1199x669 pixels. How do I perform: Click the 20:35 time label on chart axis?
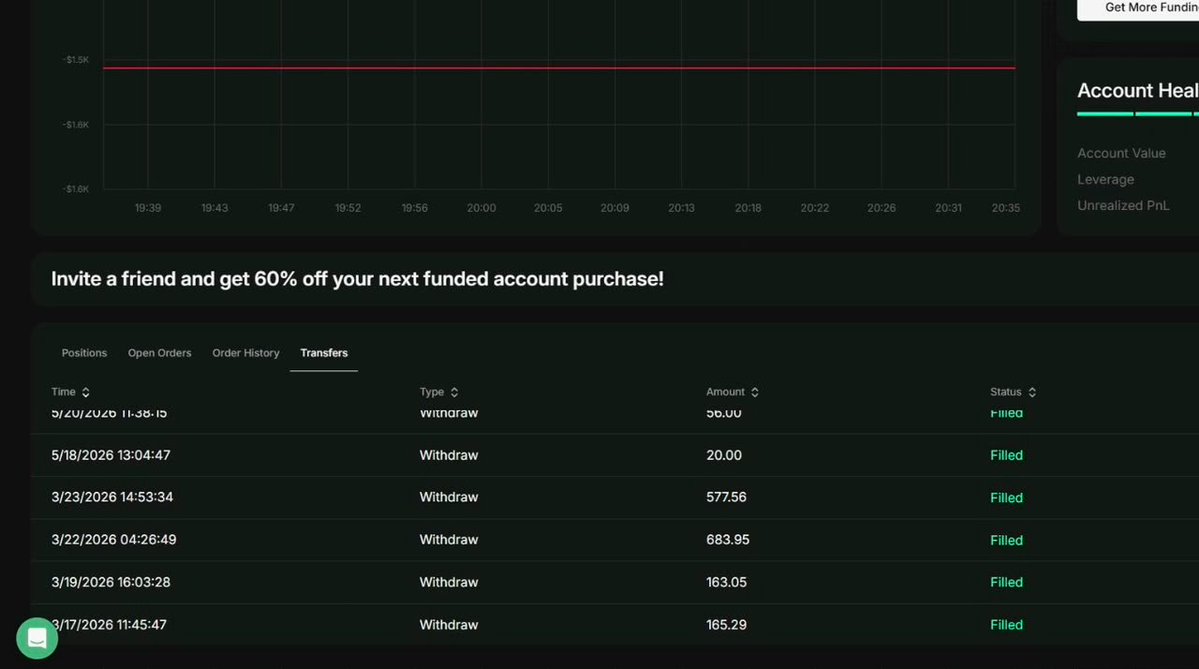pos(1006,208)
